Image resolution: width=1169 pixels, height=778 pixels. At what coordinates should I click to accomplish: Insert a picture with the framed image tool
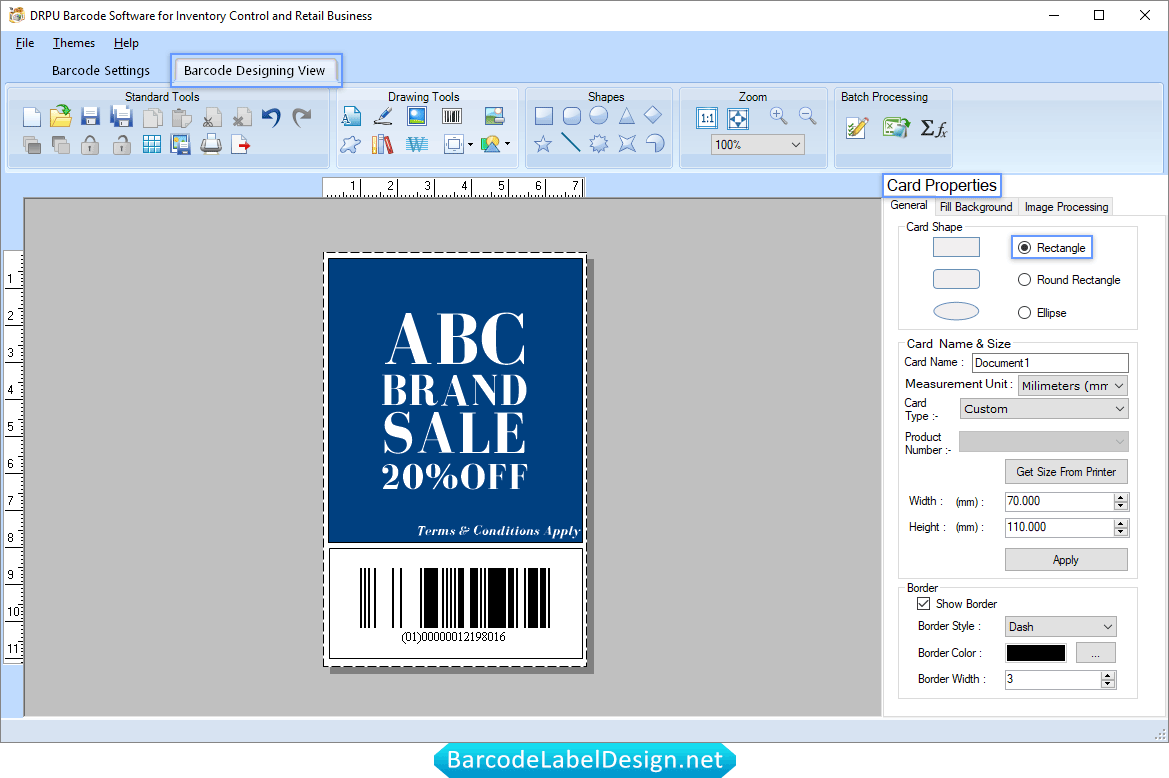417,116
